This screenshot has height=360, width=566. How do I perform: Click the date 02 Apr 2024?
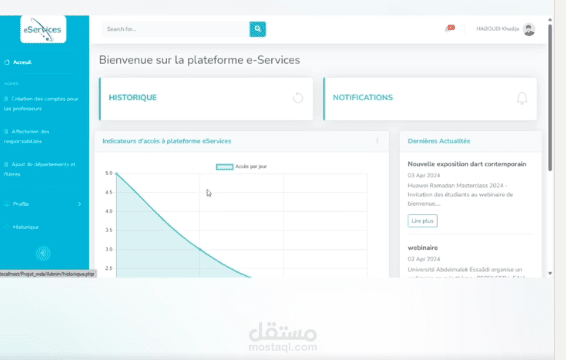[x=424, y=259]
